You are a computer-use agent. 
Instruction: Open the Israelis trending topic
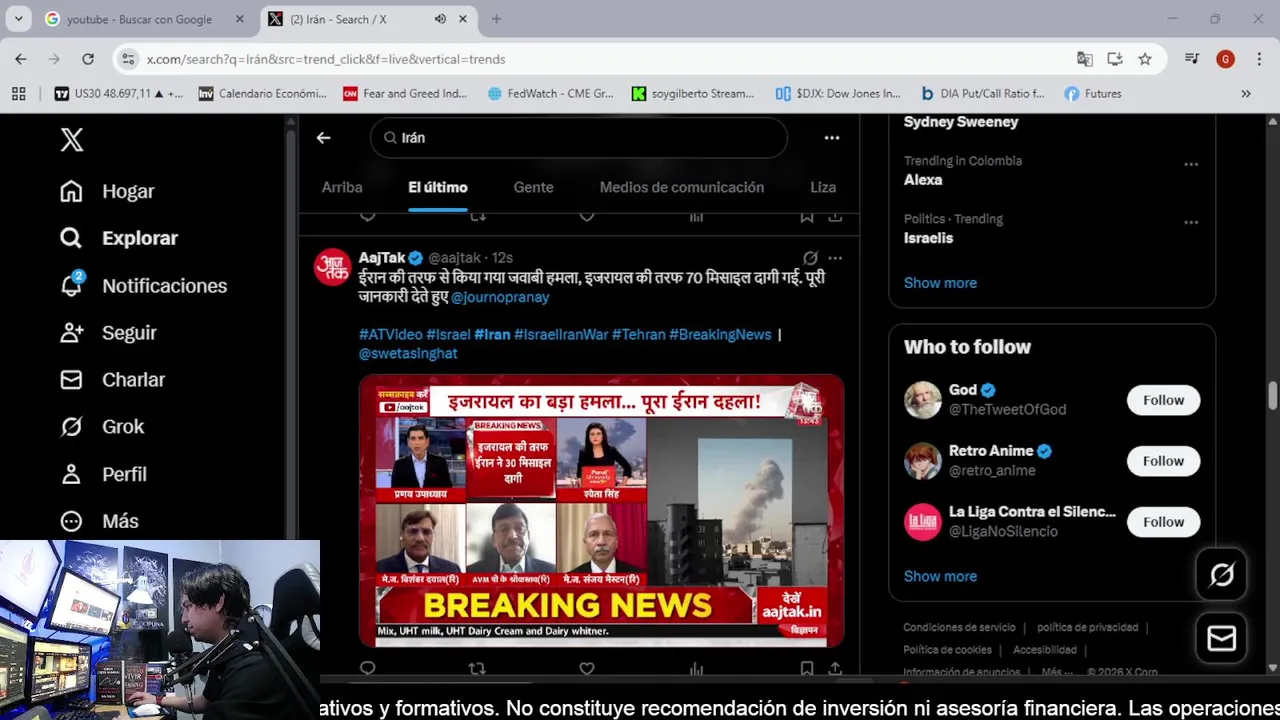click(928, 238)
